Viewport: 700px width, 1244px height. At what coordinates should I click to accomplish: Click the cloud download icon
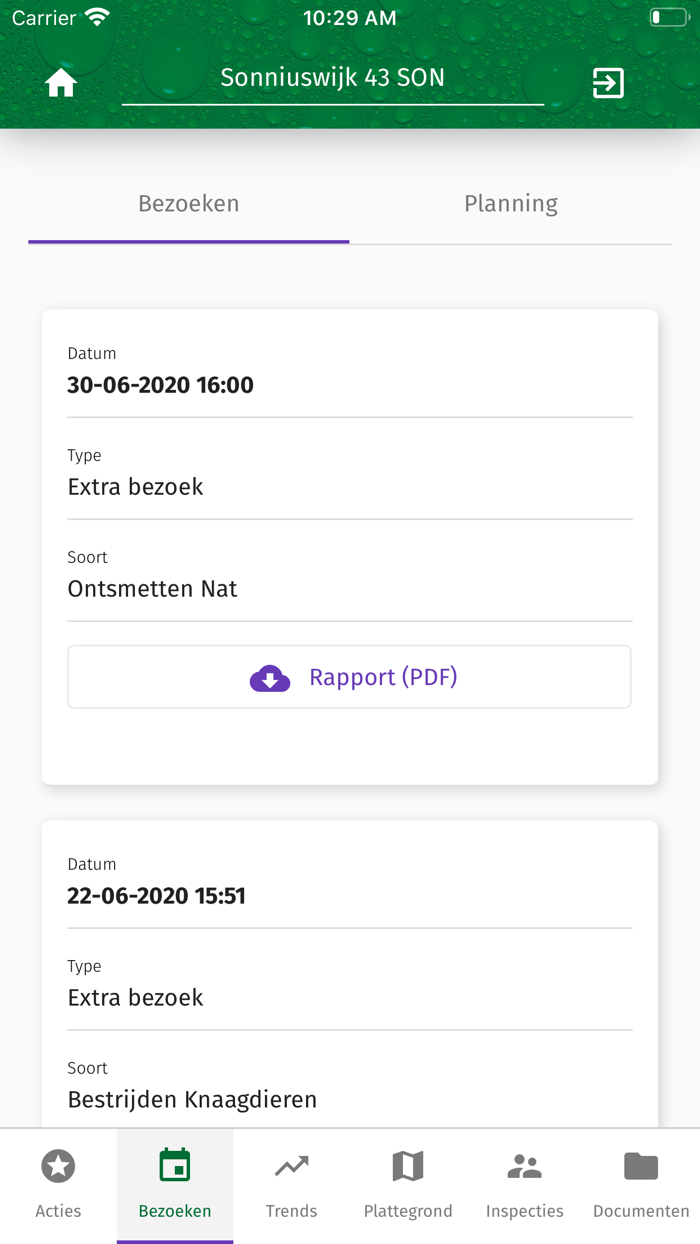point(269,678)
